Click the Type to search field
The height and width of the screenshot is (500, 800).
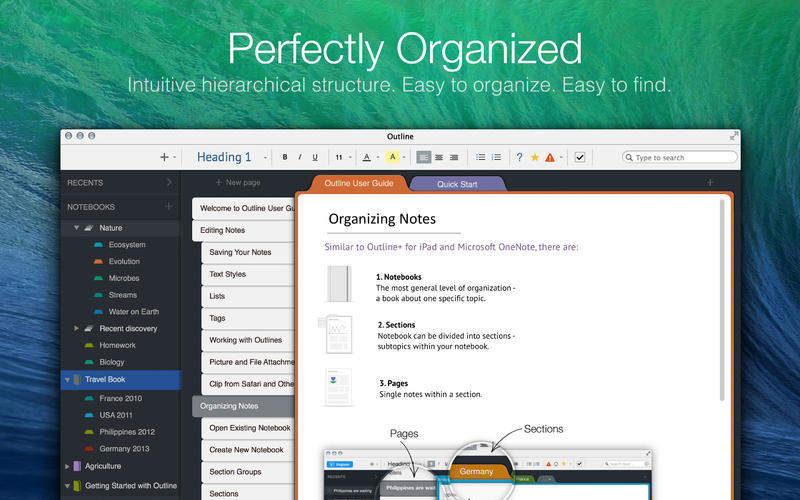coord(680,157)
